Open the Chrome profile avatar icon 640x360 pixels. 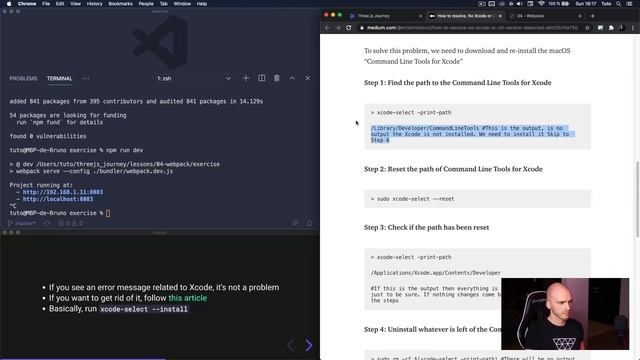coord(622,28)
